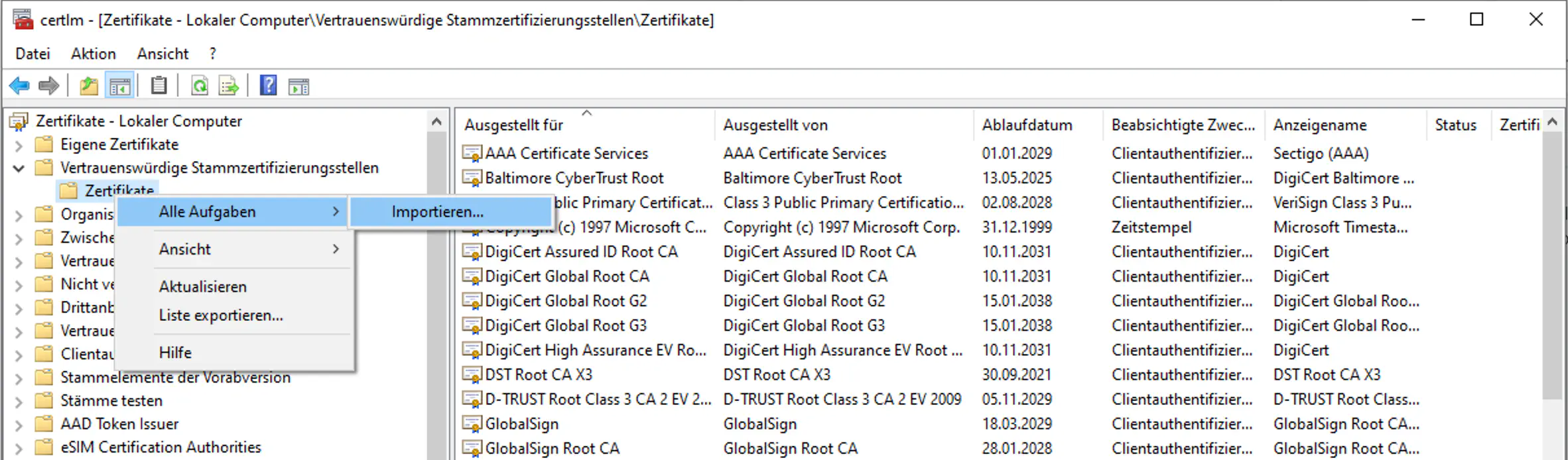This screenshot has height=460, width=1568.
Task: Collapse the Vertrauenswürdige Stammzertifizierungsstellen node
Action: [x=19, y=168]
